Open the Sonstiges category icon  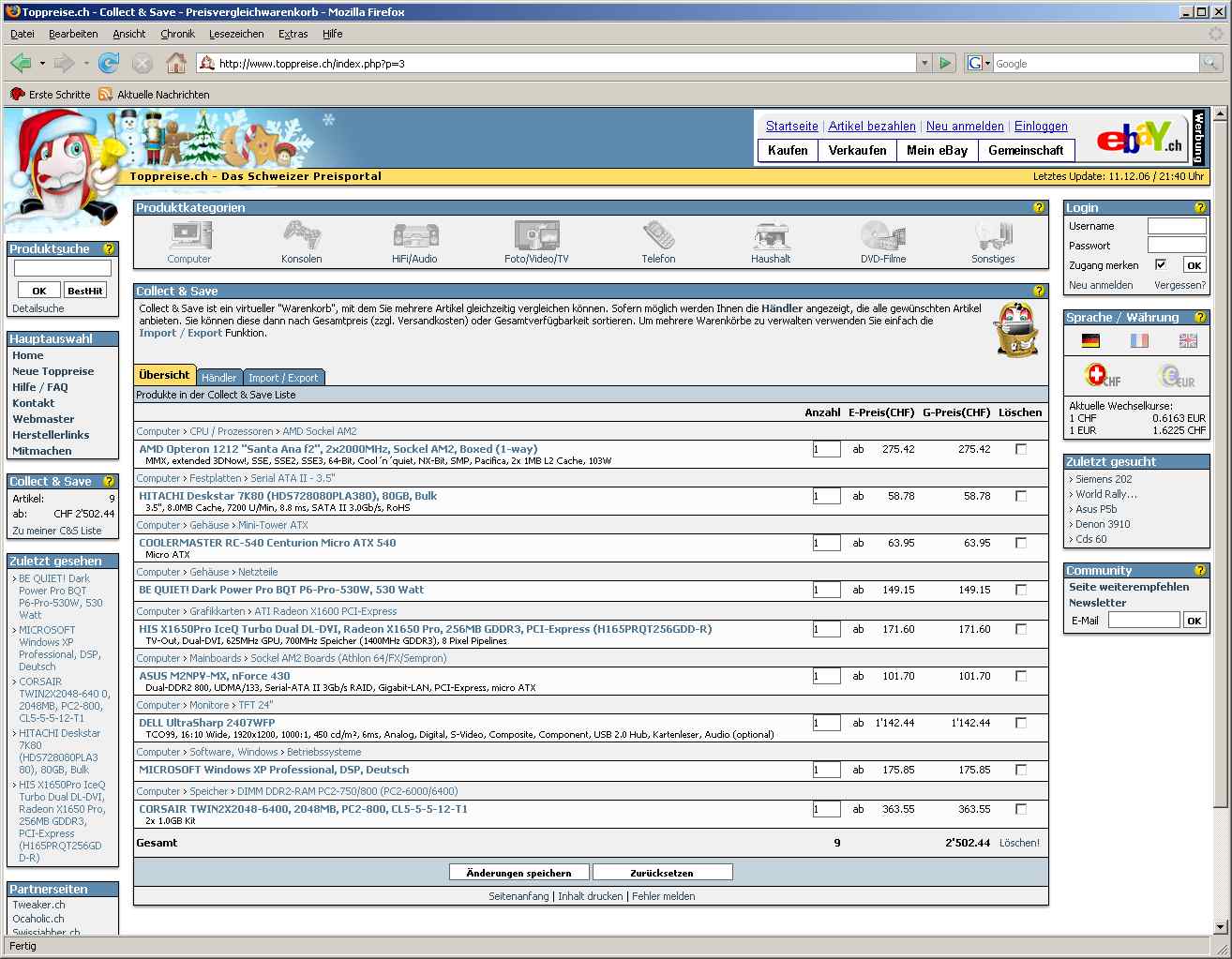tap(993, 235)
